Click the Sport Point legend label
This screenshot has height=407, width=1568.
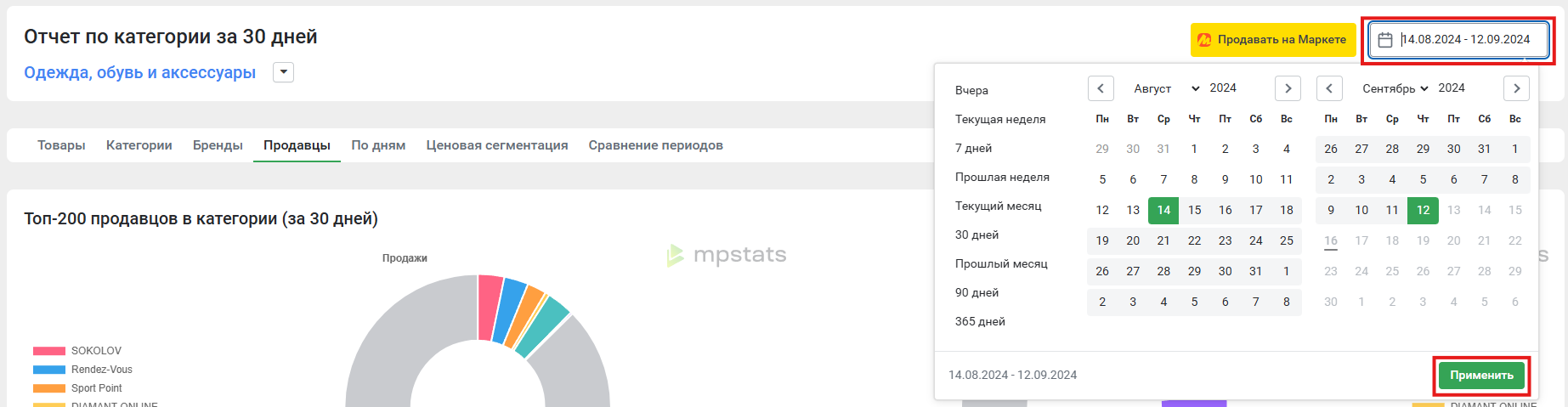click(97, 388)
